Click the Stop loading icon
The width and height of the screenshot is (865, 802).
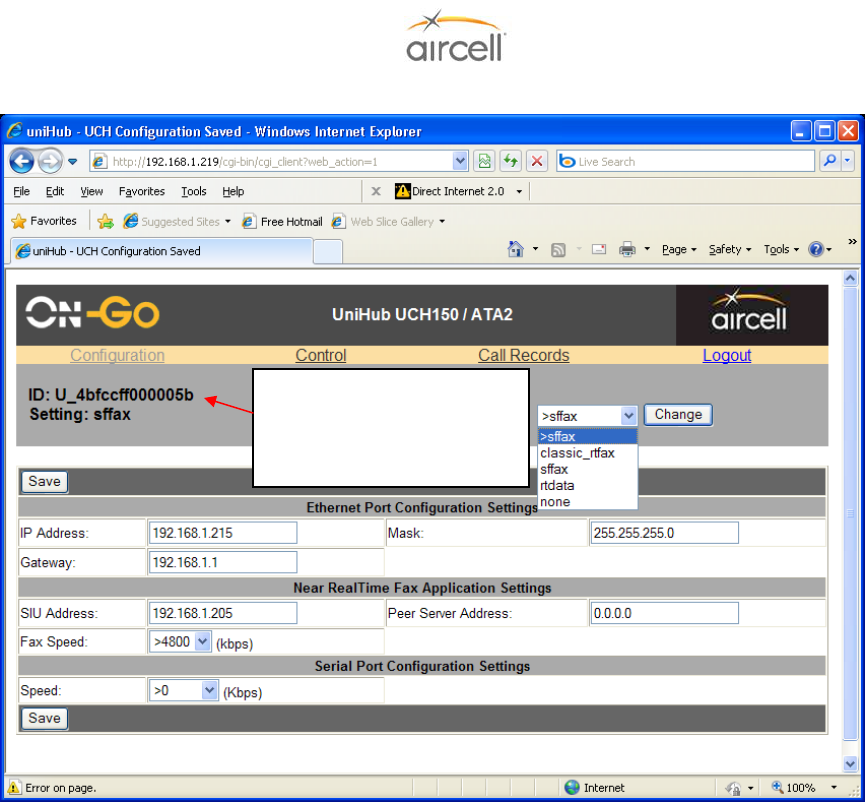[537, 162]
